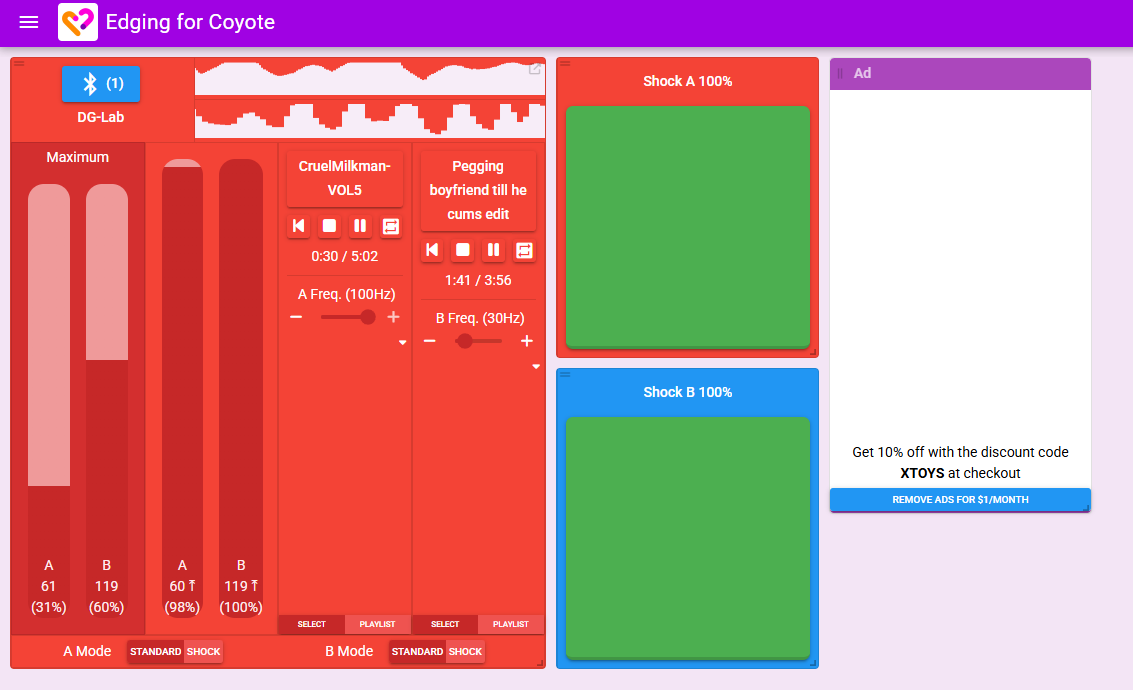Set A Mode to Shock
Image resolution: width=1133 pixels, height=690 pixels.
[x=204, y=652]
